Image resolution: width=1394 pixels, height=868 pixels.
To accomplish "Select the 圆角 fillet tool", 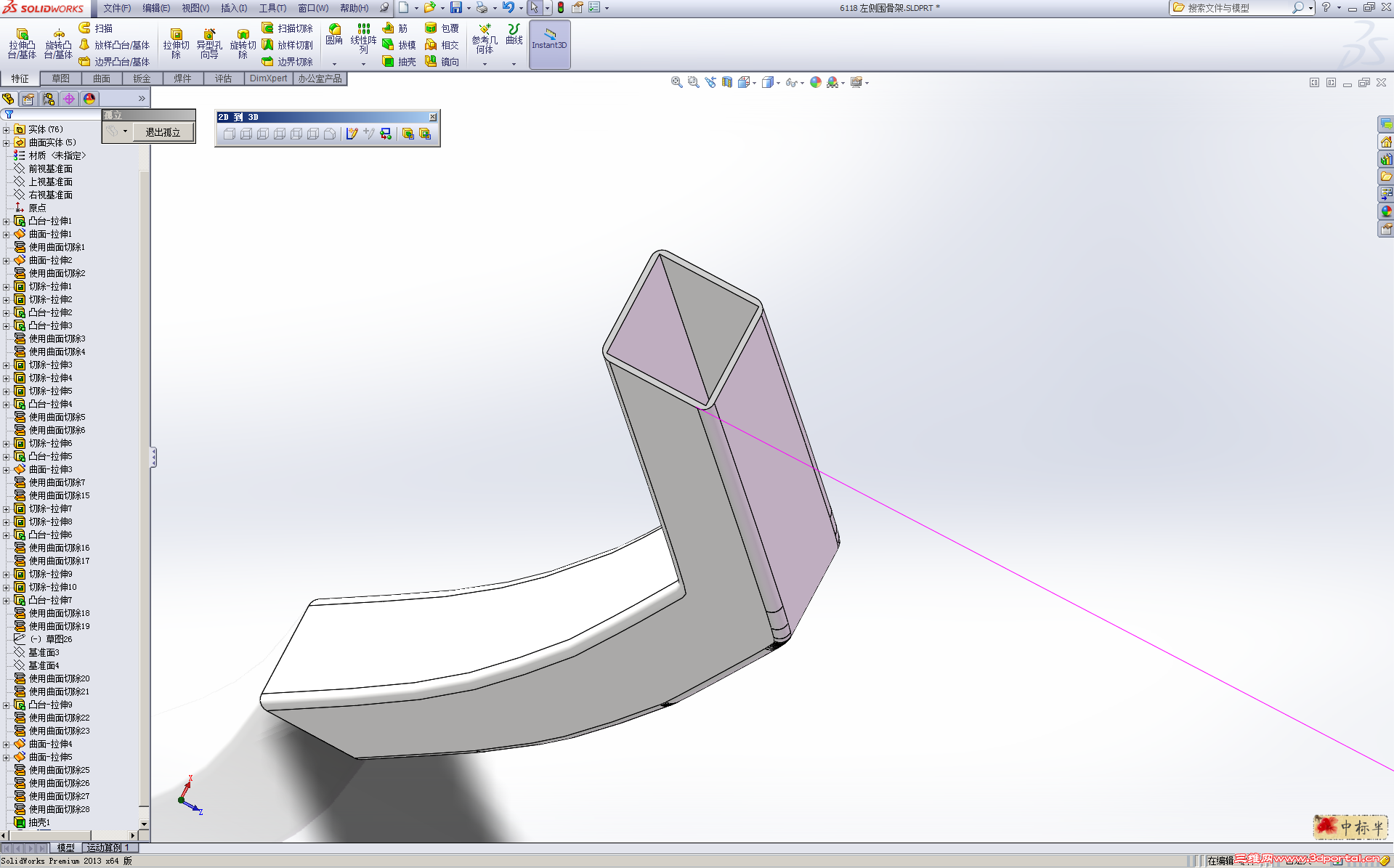I will [x=334, y=34].
